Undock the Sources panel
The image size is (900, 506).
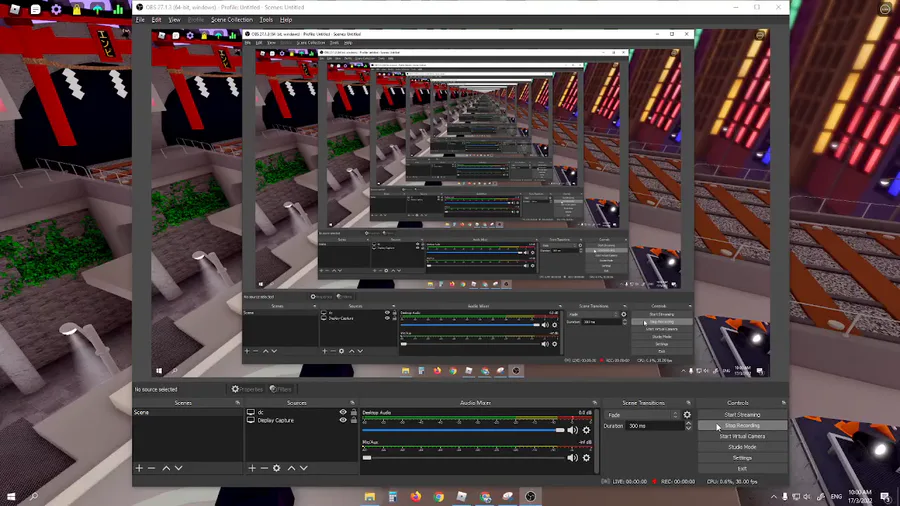(352, 403)
